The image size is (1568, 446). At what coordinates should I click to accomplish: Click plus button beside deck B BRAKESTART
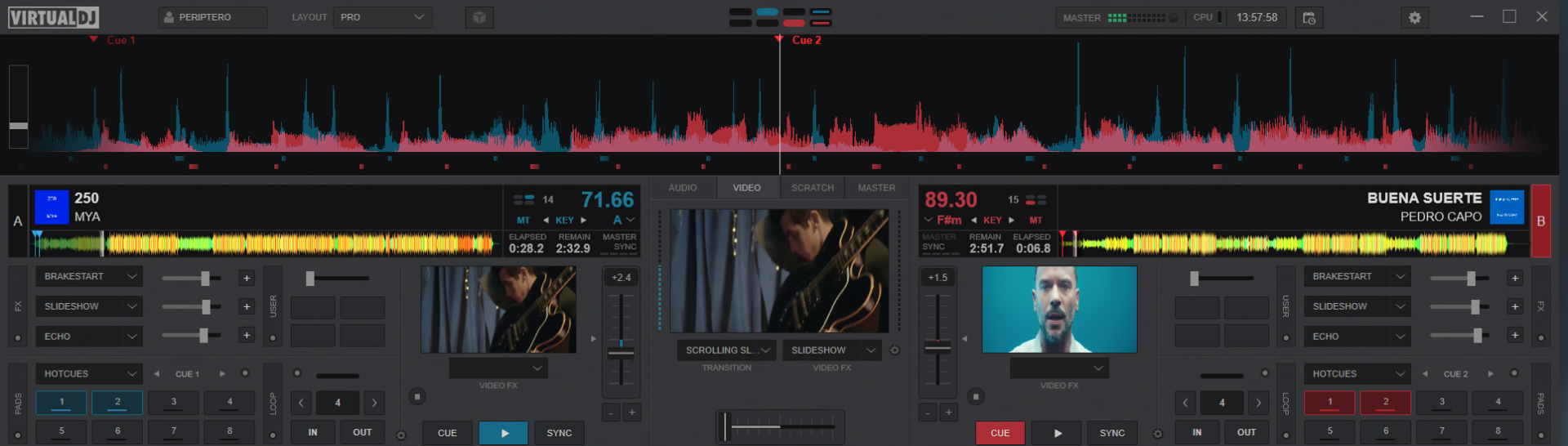tap(1515, 279)
